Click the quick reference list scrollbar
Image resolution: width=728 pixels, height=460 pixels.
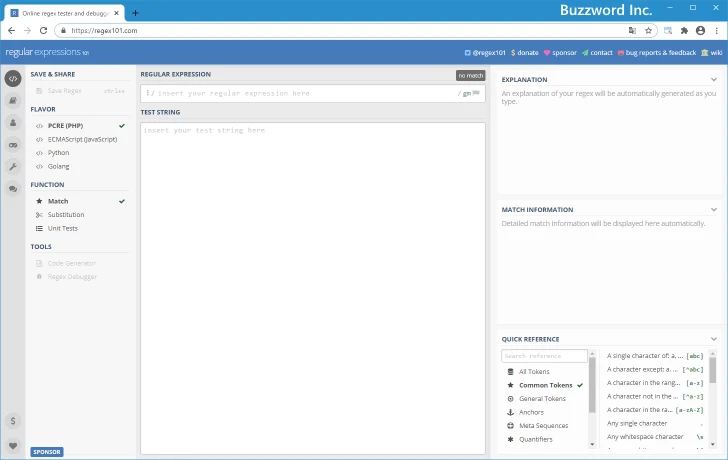tap(714, 371)
